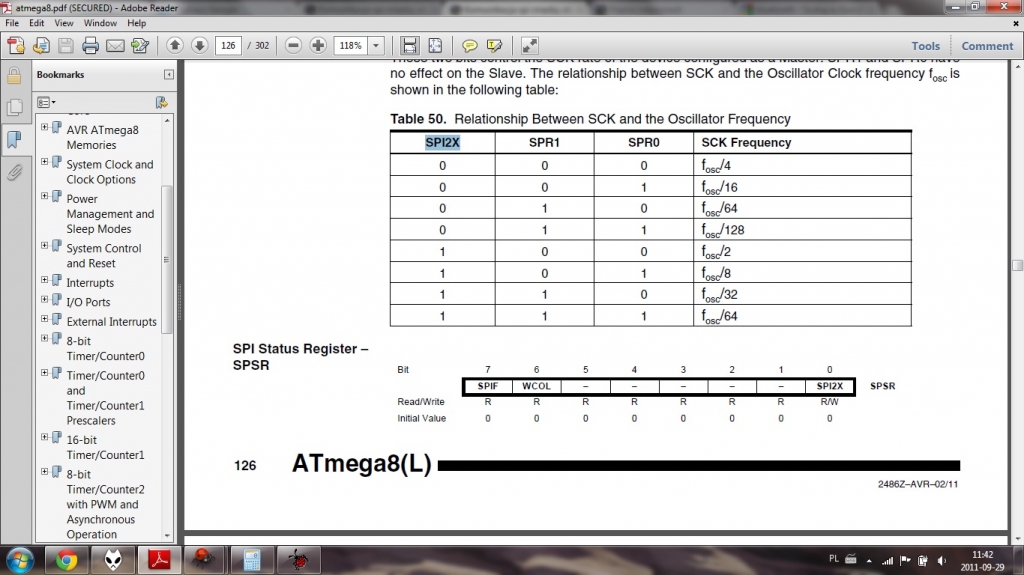Click the volume speaker tray icon
Screen dimensions: 1024x575
coord(941,560)
